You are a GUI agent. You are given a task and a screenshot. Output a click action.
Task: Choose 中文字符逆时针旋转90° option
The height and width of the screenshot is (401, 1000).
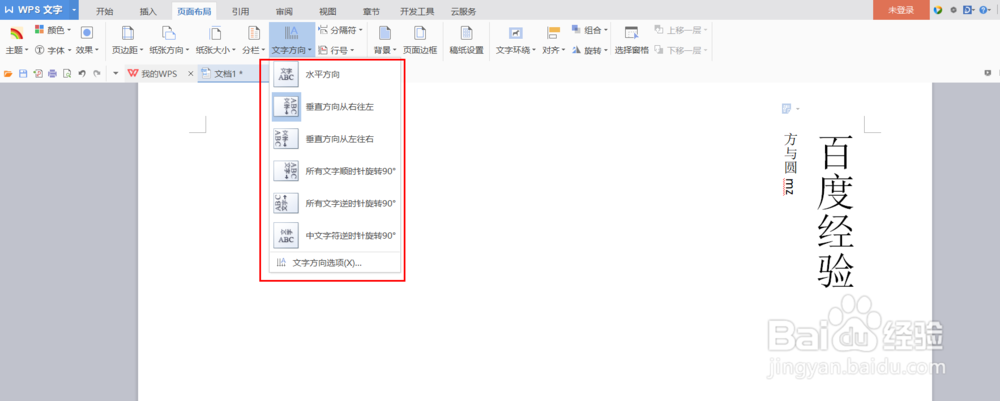[335, 235]
